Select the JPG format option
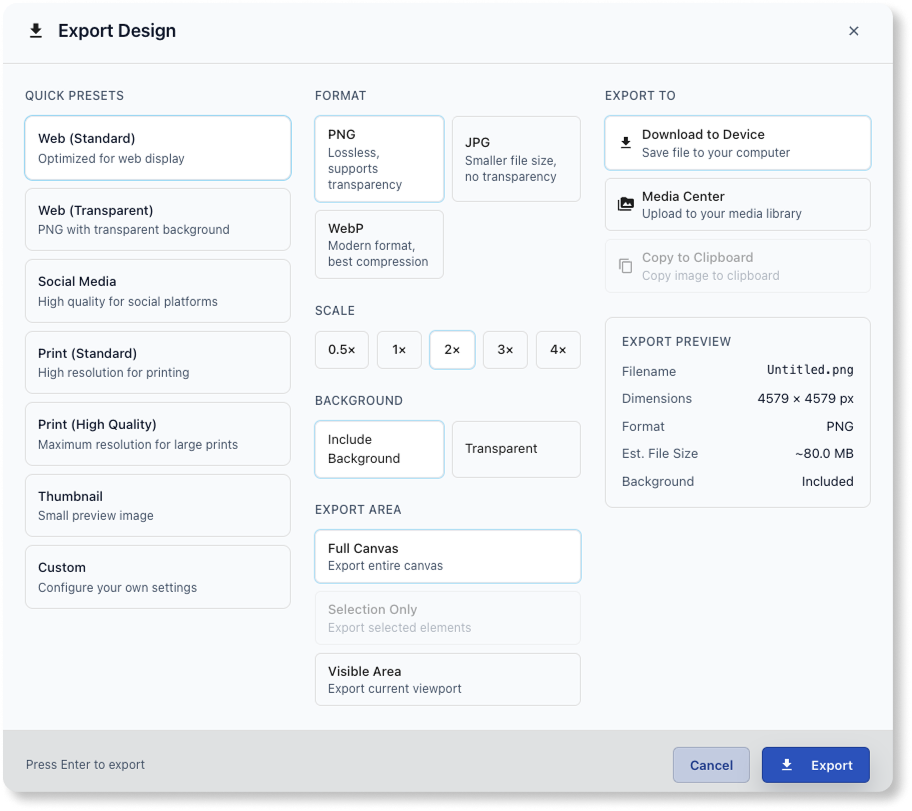The width and height of the screenshot is (912, 811). [516, 158]
